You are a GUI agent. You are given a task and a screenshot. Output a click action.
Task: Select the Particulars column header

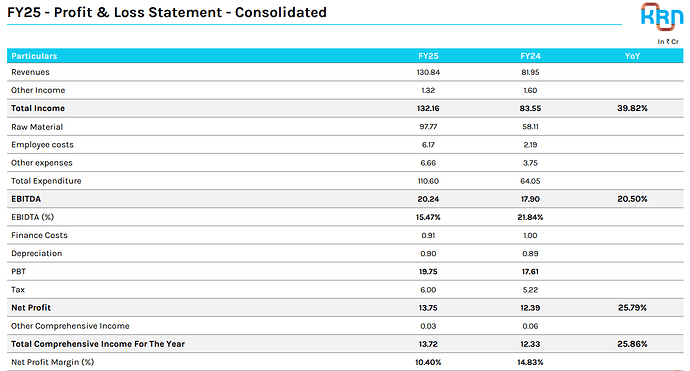(34, 56)
